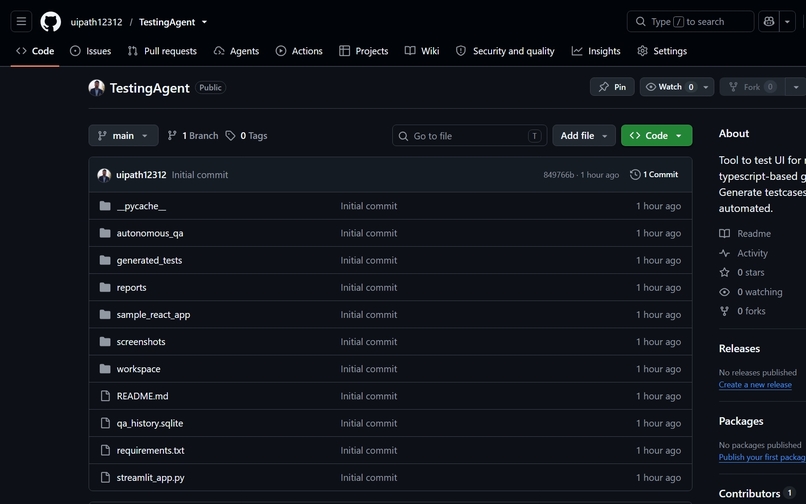This screenshot has height=504, width=806.
Task: Open Security and quality tab
Action: [505, 51]
